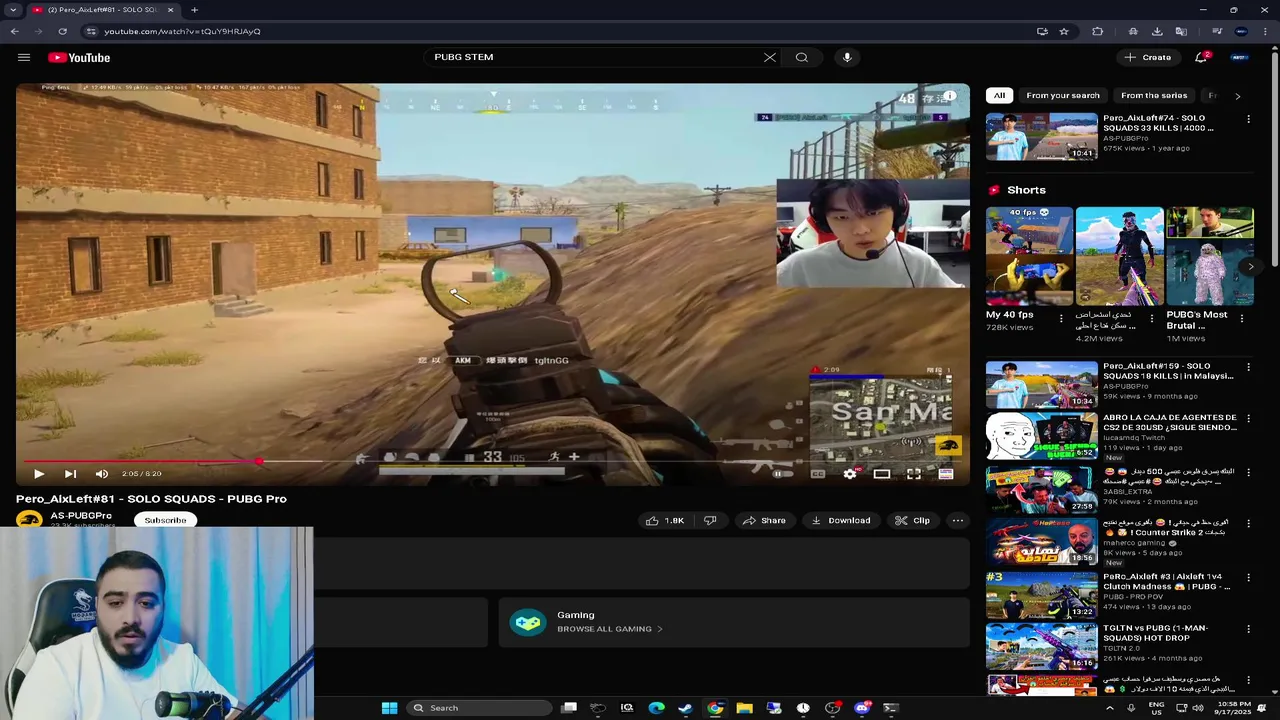This screenshot has height=720, width=1280.
Task: Dislike the video
Action: [x=710, y=520]
